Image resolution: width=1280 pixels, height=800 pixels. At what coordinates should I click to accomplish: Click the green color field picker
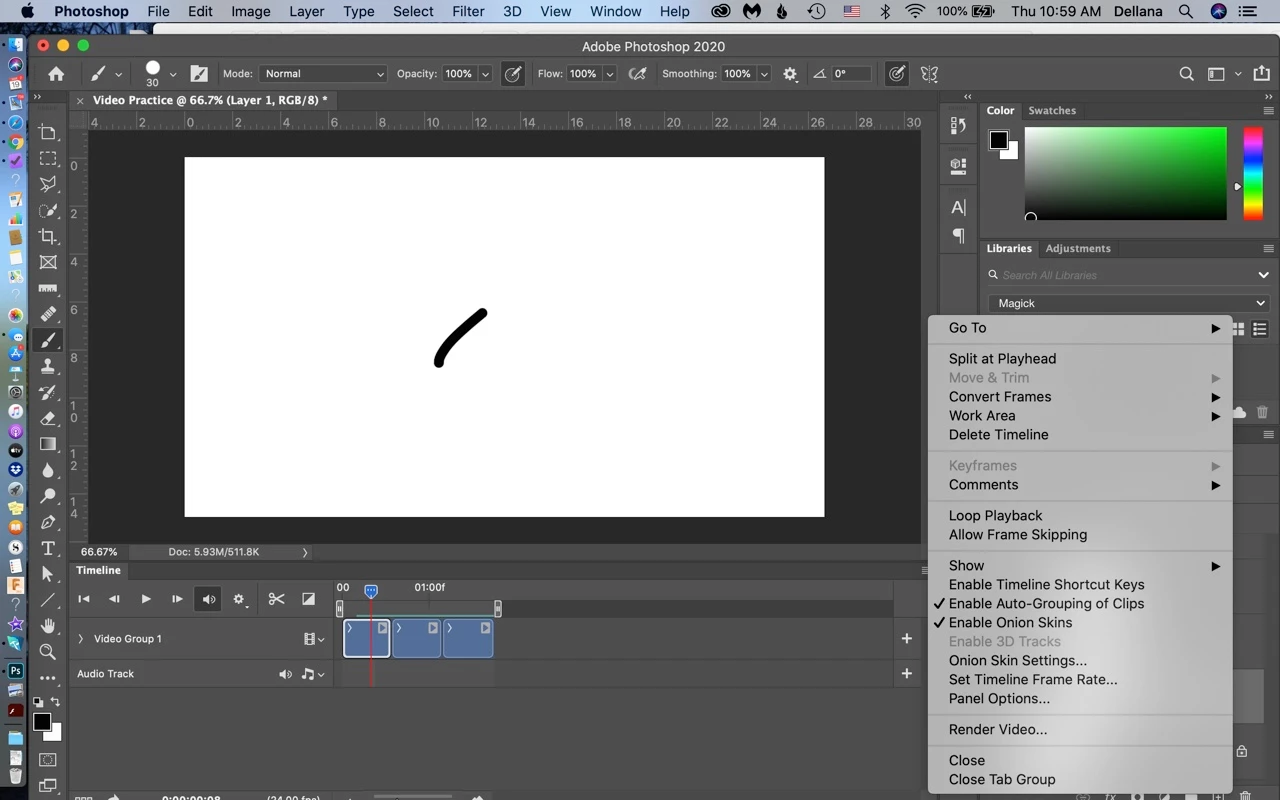[1126, 173]
